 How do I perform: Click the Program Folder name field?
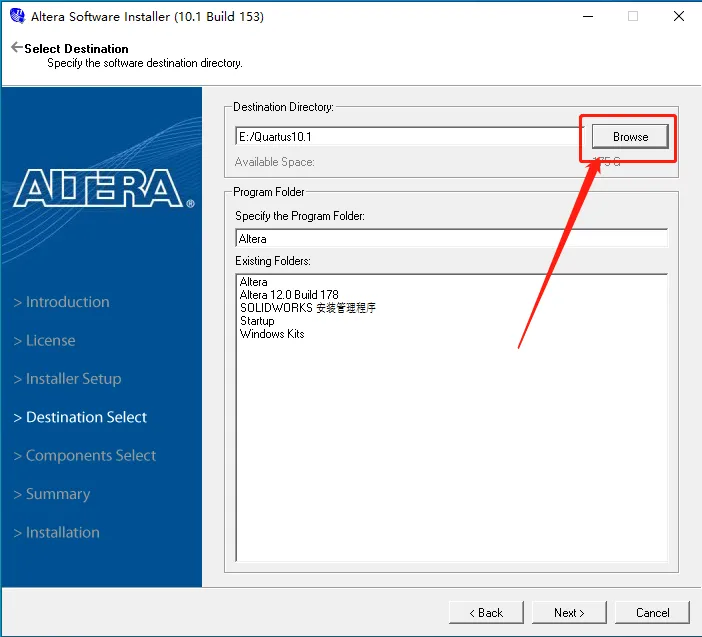click(x=451, y=238)
